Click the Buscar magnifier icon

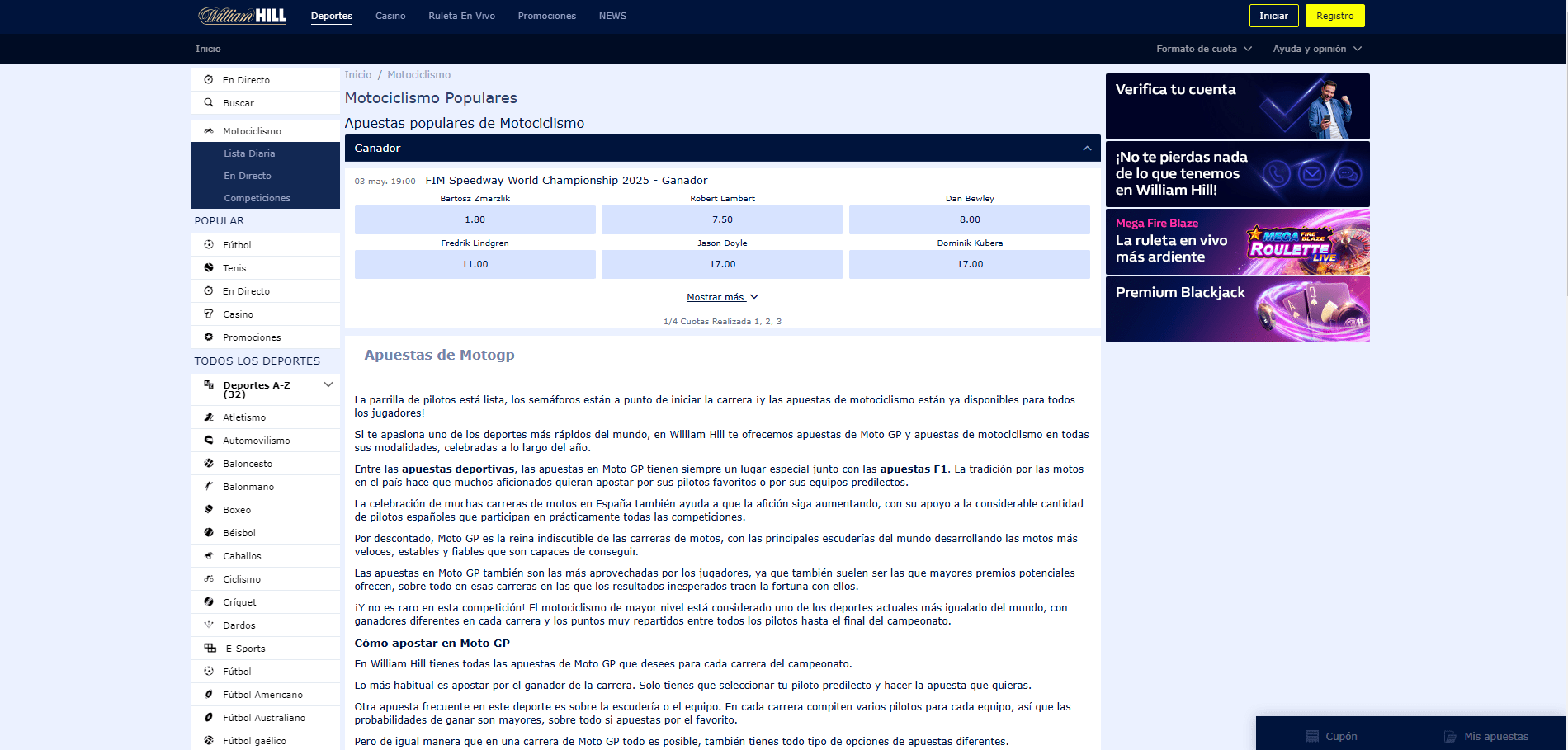click(x=209, y=103)
